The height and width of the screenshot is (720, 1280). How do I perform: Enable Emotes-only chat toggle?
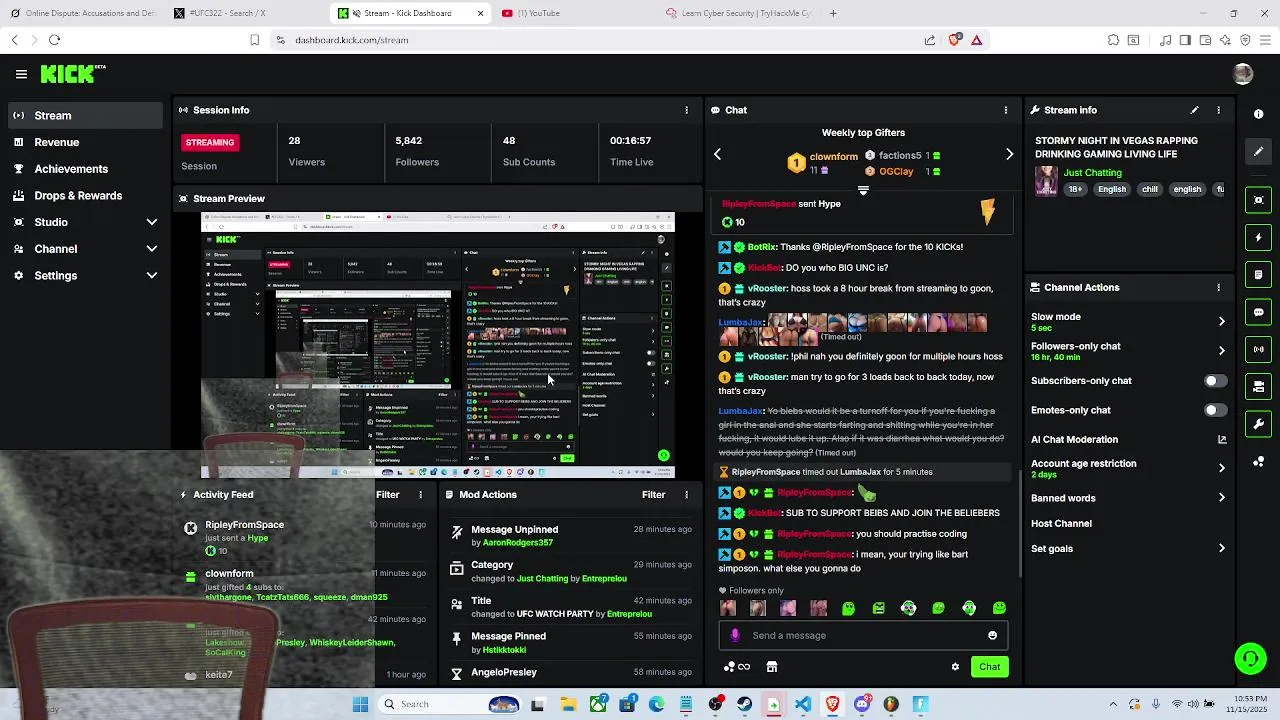[1215, 410]
